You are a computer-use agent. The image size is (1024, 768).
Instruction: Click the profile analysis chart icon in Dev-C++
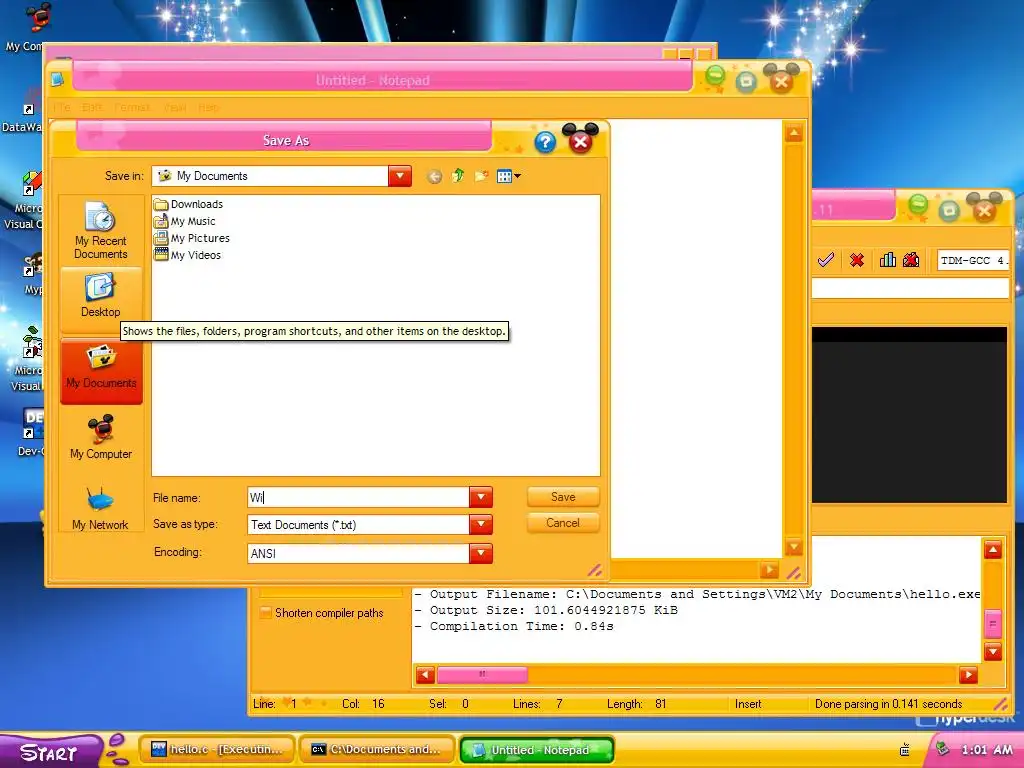point(888,260)
